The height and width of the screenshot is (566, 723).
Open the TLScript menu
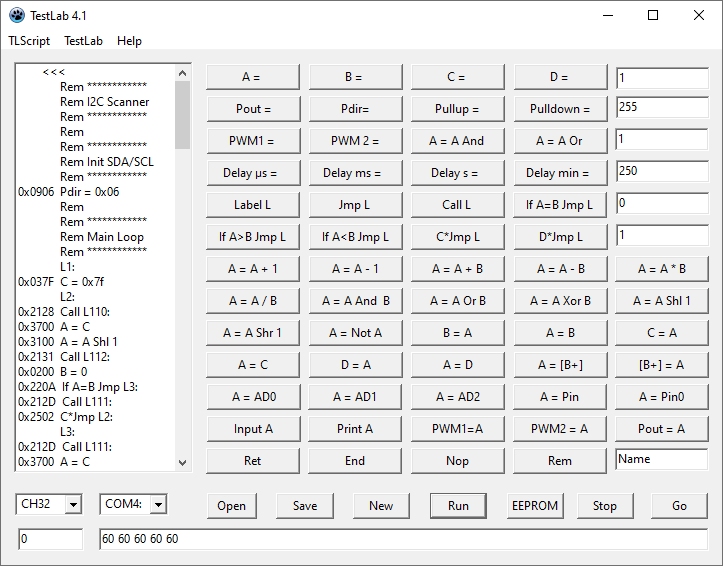[x=29, y=41]
